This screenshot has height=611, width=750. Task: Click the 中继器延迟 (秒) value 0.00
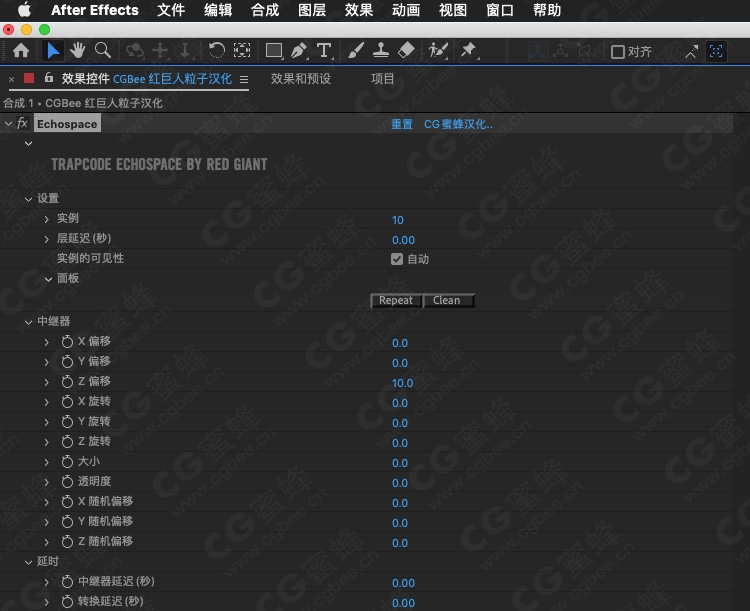click(403, 583)
